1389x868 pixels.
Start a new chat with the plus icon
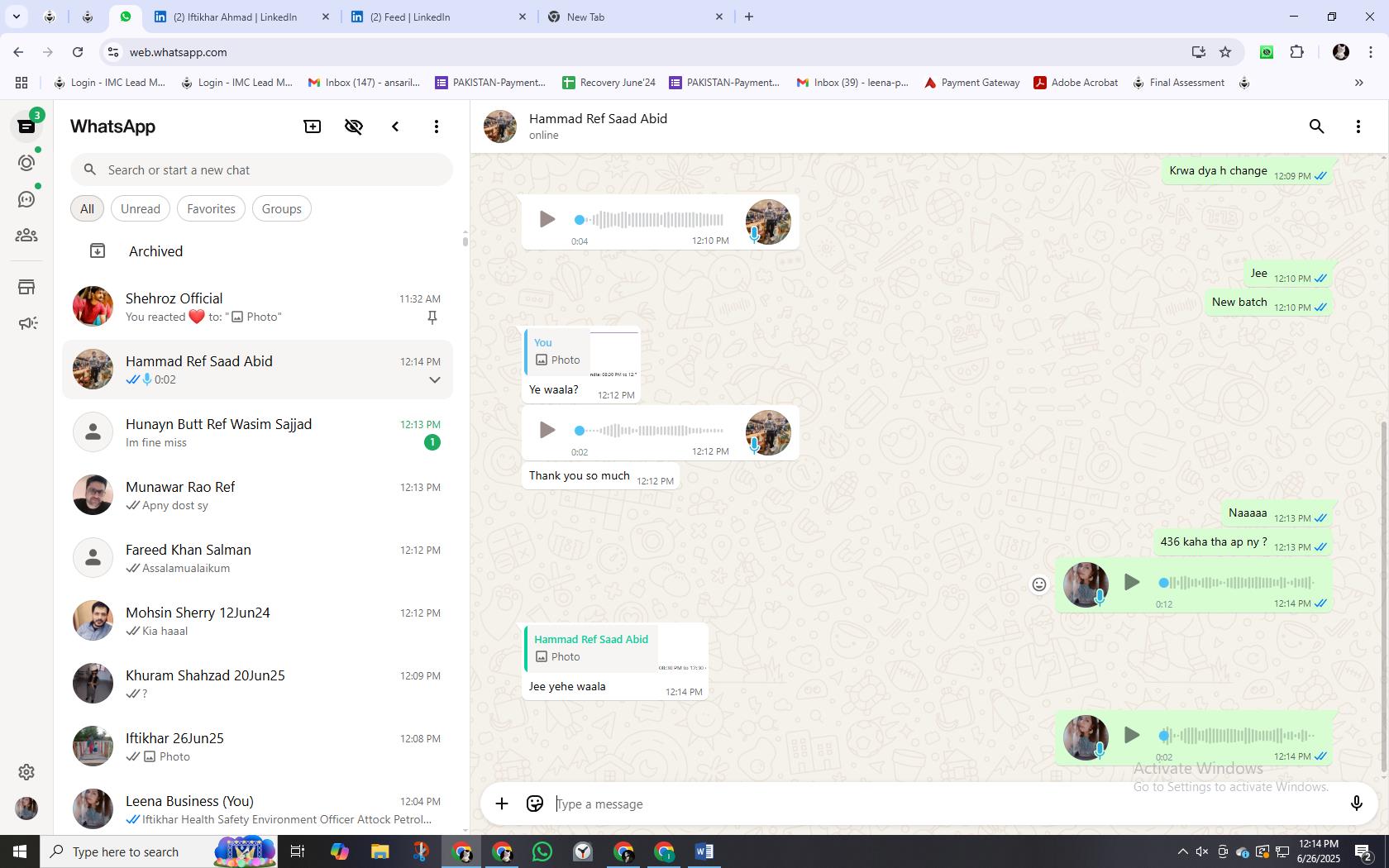click(x=313, y=126)
